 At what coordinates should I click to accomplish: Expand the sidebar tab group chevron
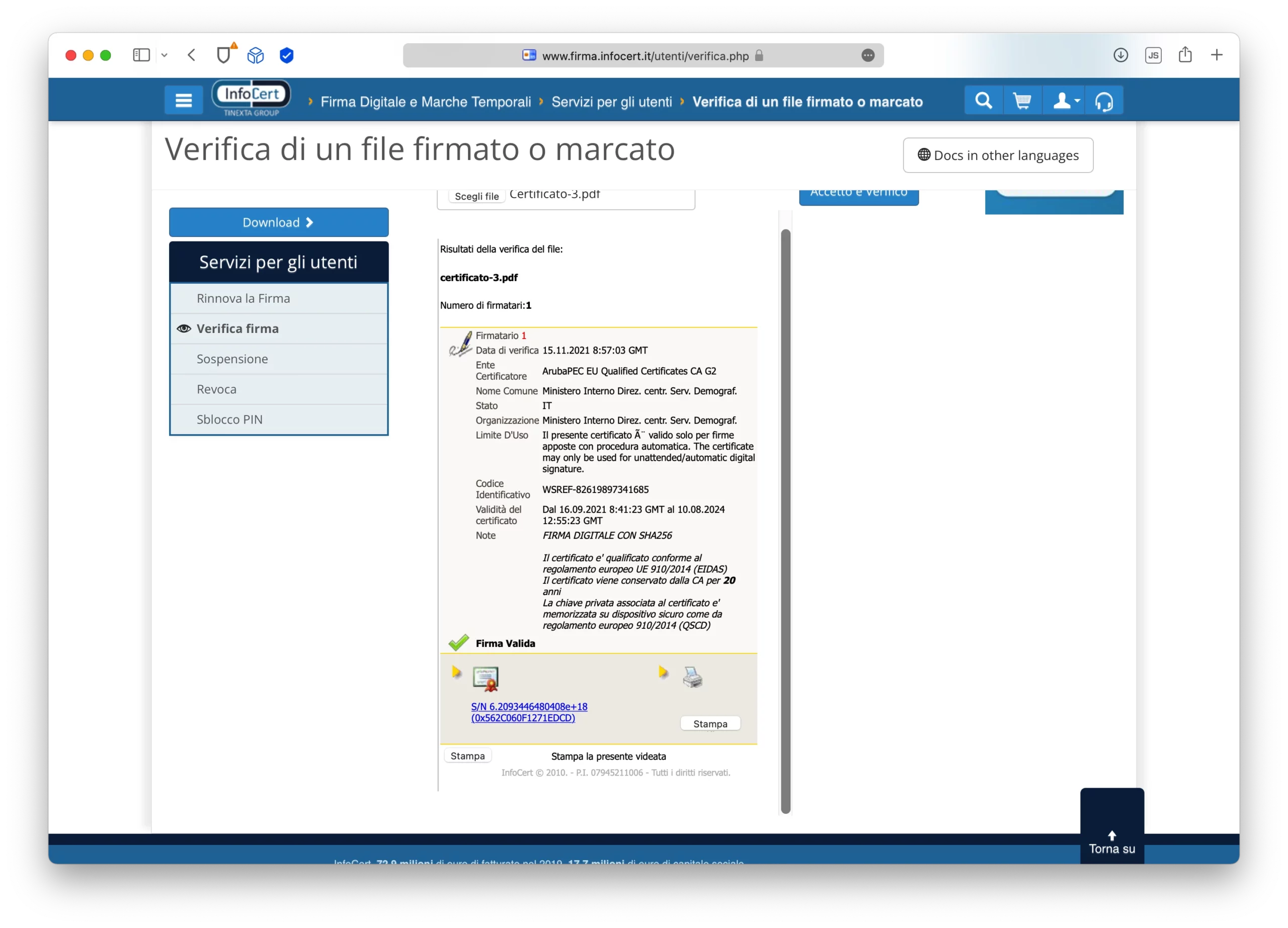(165, 55)
